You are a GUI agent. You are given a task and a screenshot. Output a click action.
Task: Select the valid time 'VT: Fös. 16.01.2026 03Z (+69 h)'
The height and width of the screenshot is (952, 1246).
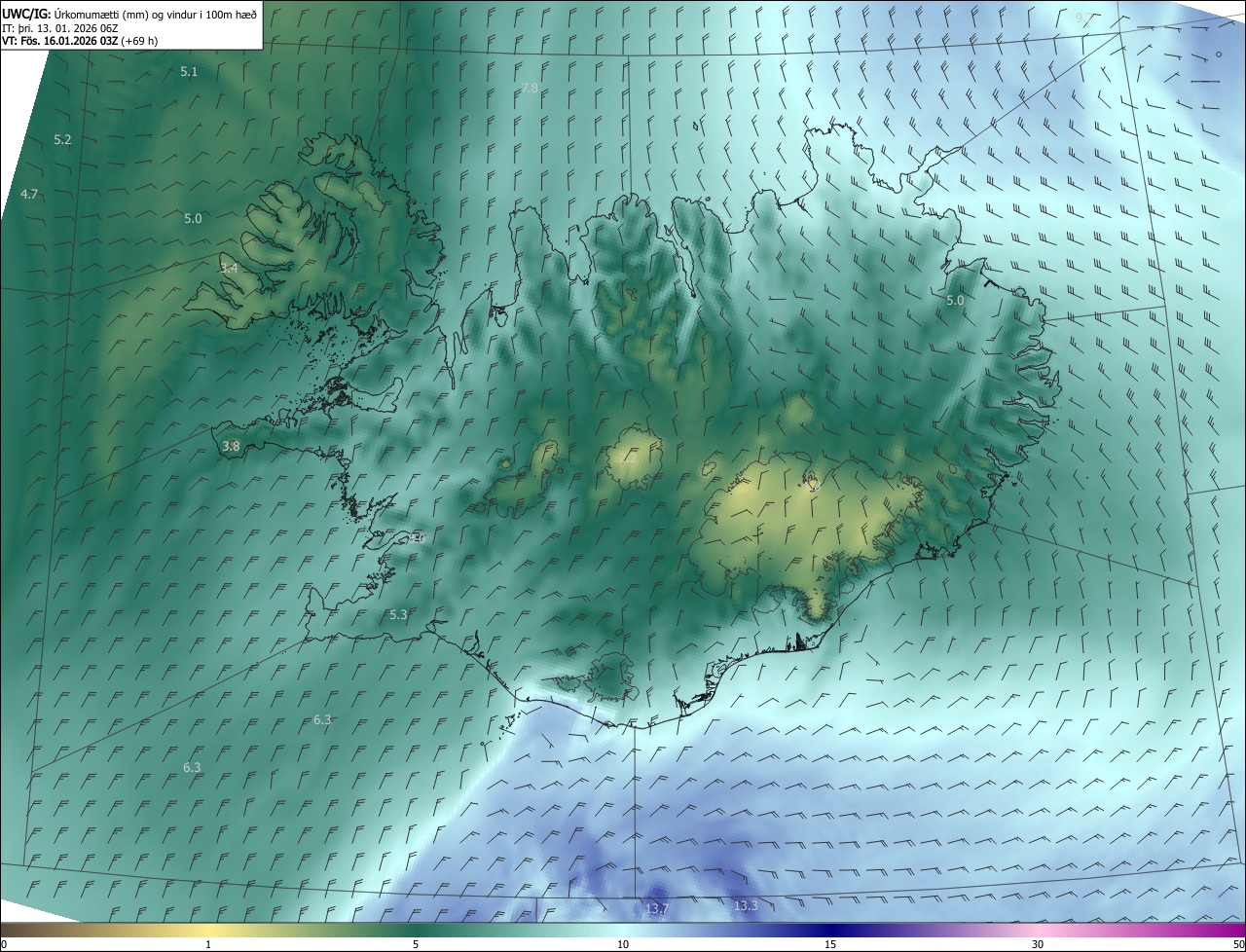81,41
